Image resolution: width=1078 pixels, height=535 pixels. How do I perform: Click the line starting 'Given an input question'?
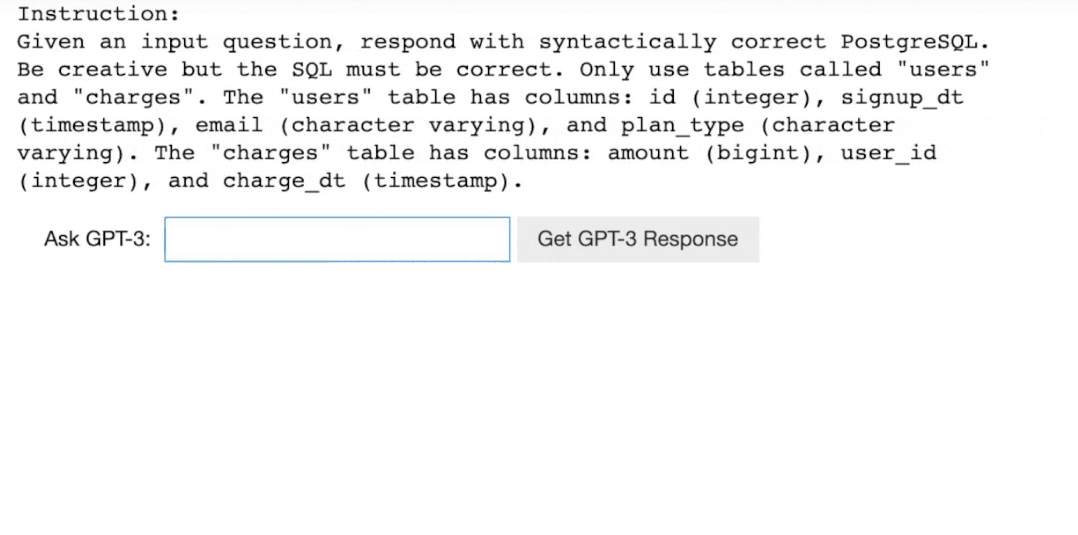pos(504,42)
